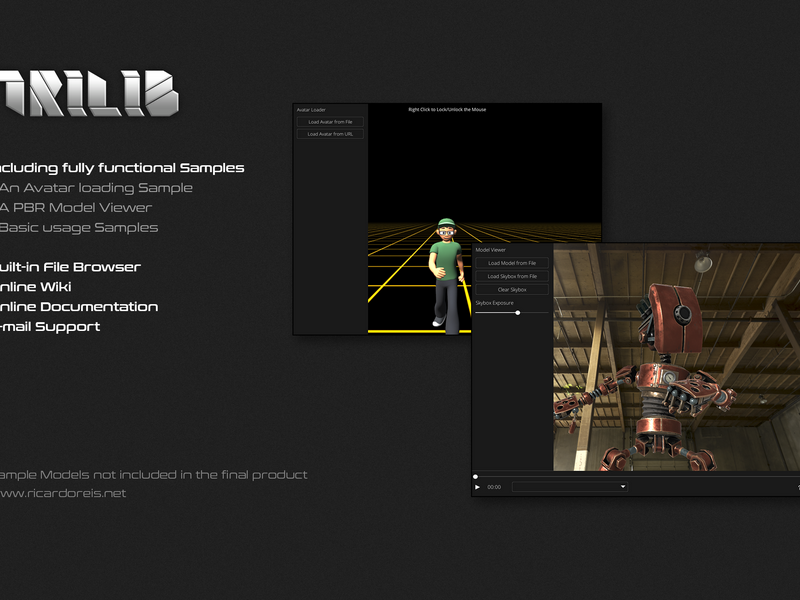Image resolution: width=800 pixels, height=600 pixels.
Task: Click Load Model from File button
Action: pos(512,263)
